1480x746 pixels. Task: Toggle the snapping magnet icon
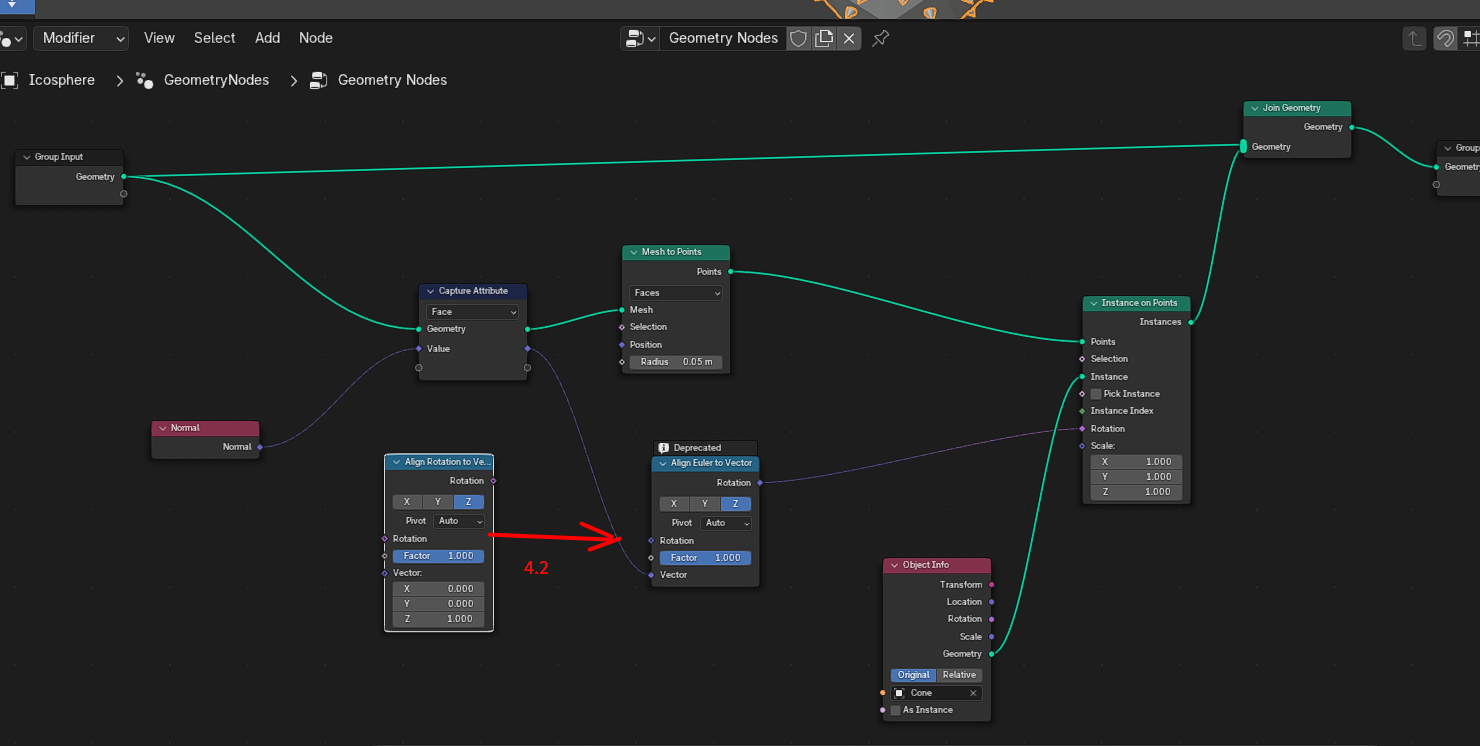[x=1445, y=38]
